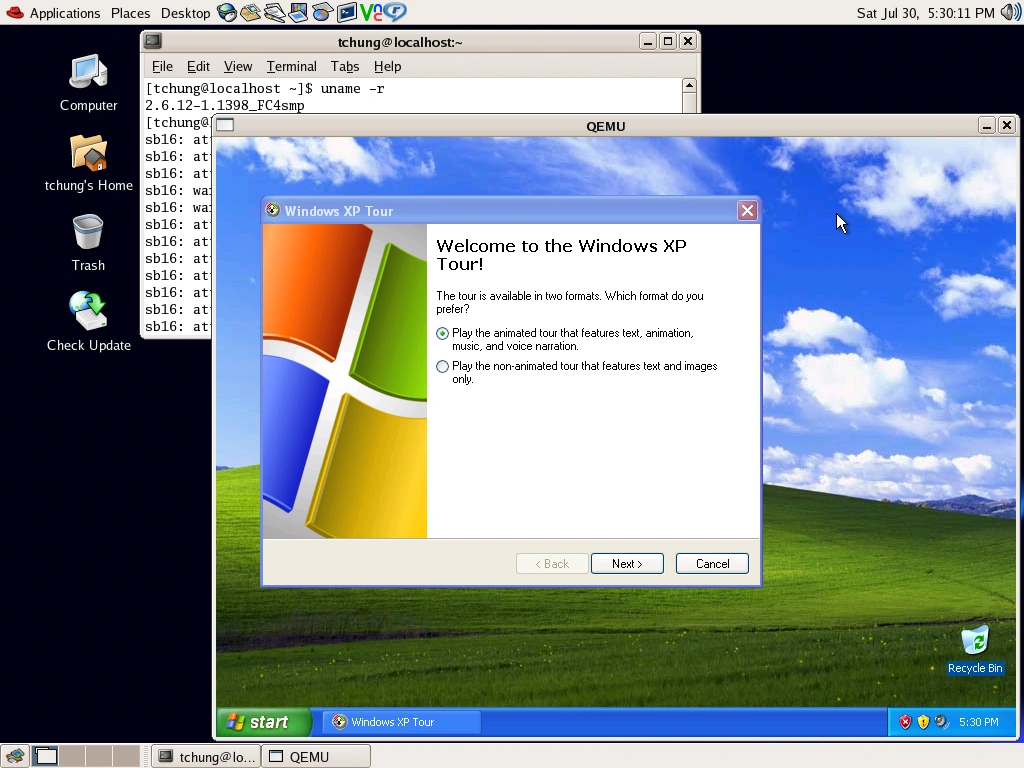Launch the spreadsheet chart icon in panel

pos(322,12)
